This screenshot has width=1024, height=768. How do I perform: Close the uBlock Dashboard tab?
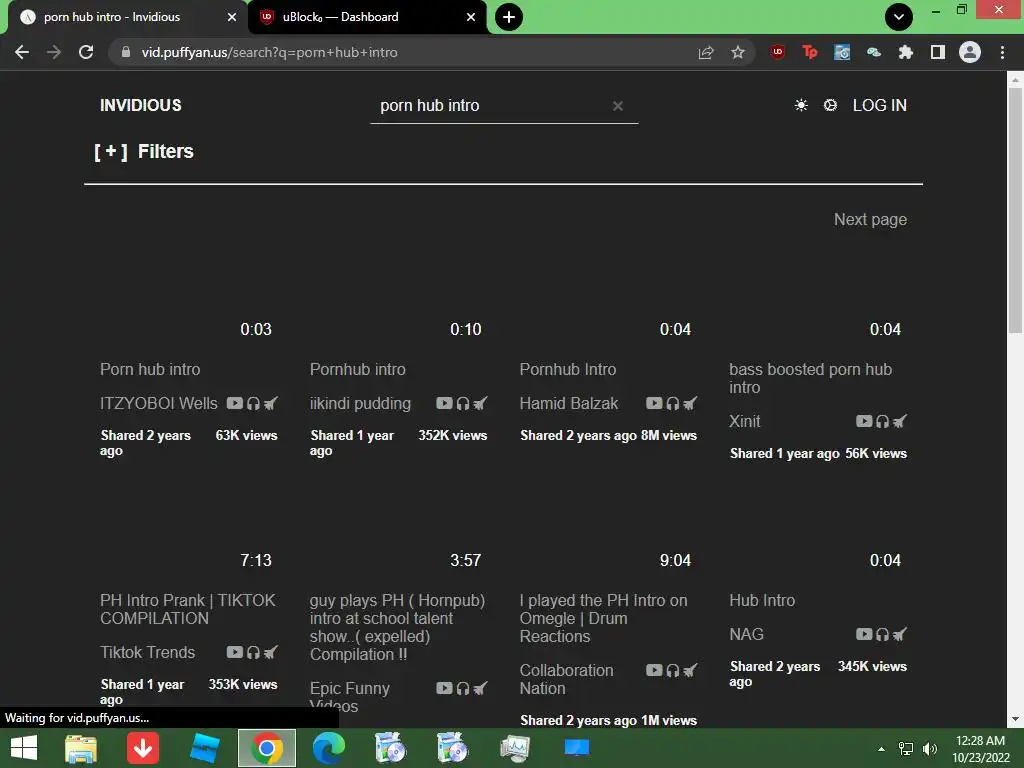471,17
